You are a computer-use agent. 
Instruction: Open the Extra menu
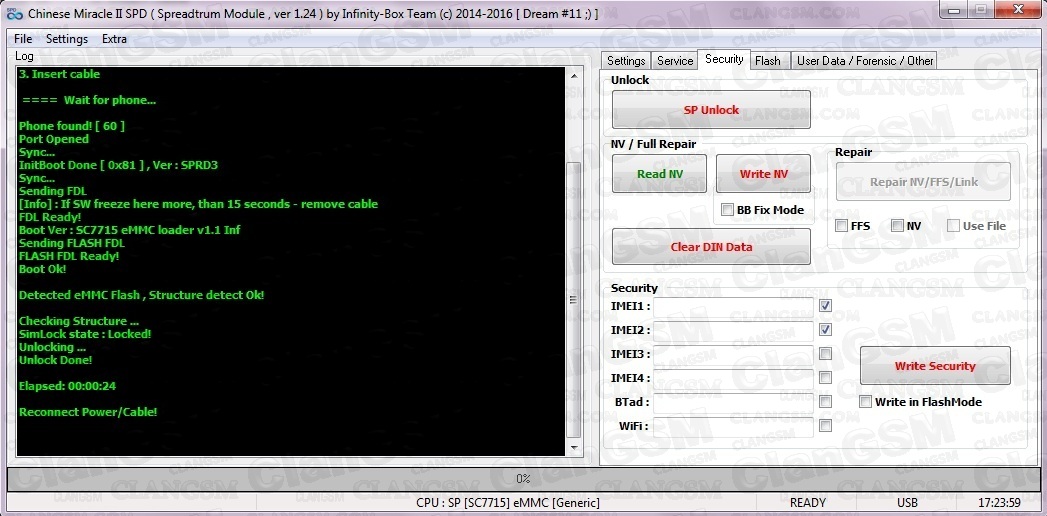(114, 39)
